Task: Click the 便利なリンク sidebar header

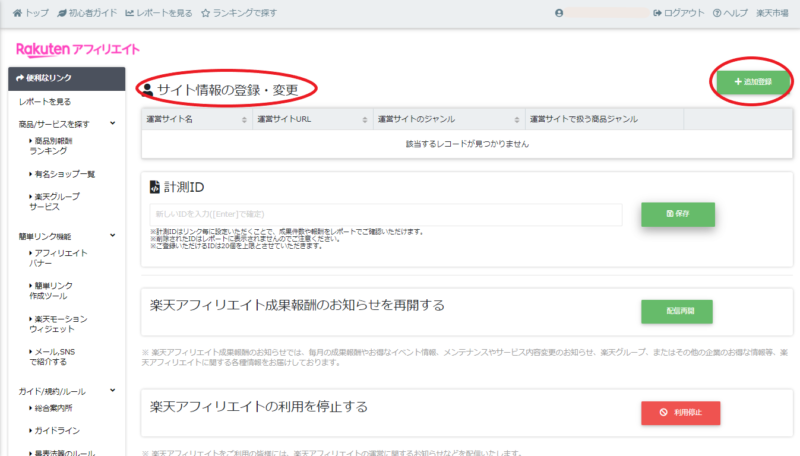Action: coord(67,79)
